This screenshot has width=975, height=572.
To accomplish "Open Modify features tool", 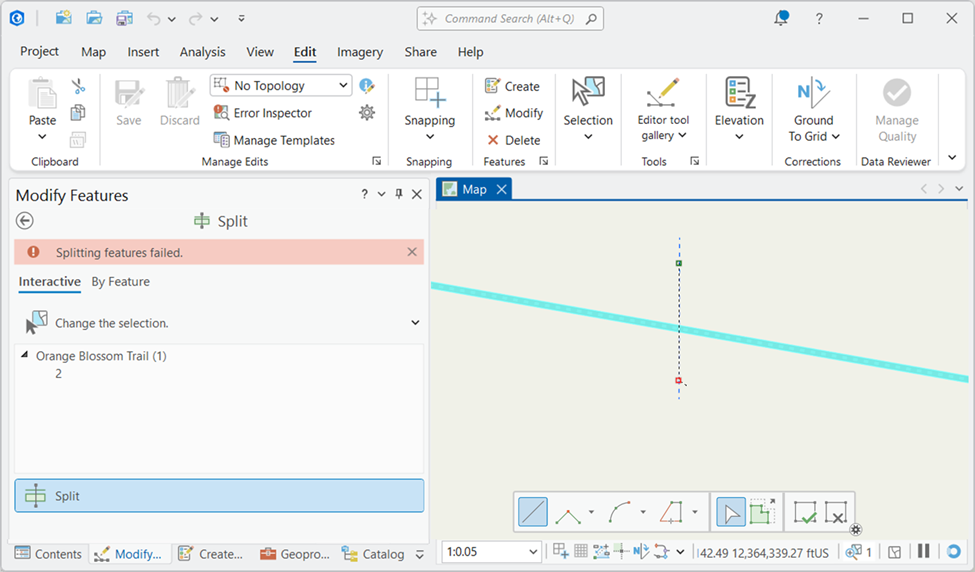I will [x=514, y=113].
